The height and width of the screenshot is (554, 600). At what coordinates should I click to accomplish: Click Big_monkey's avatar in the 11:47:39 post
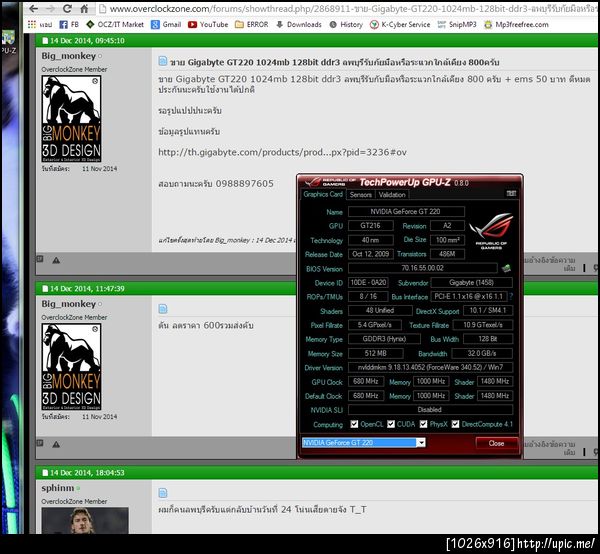72,367
